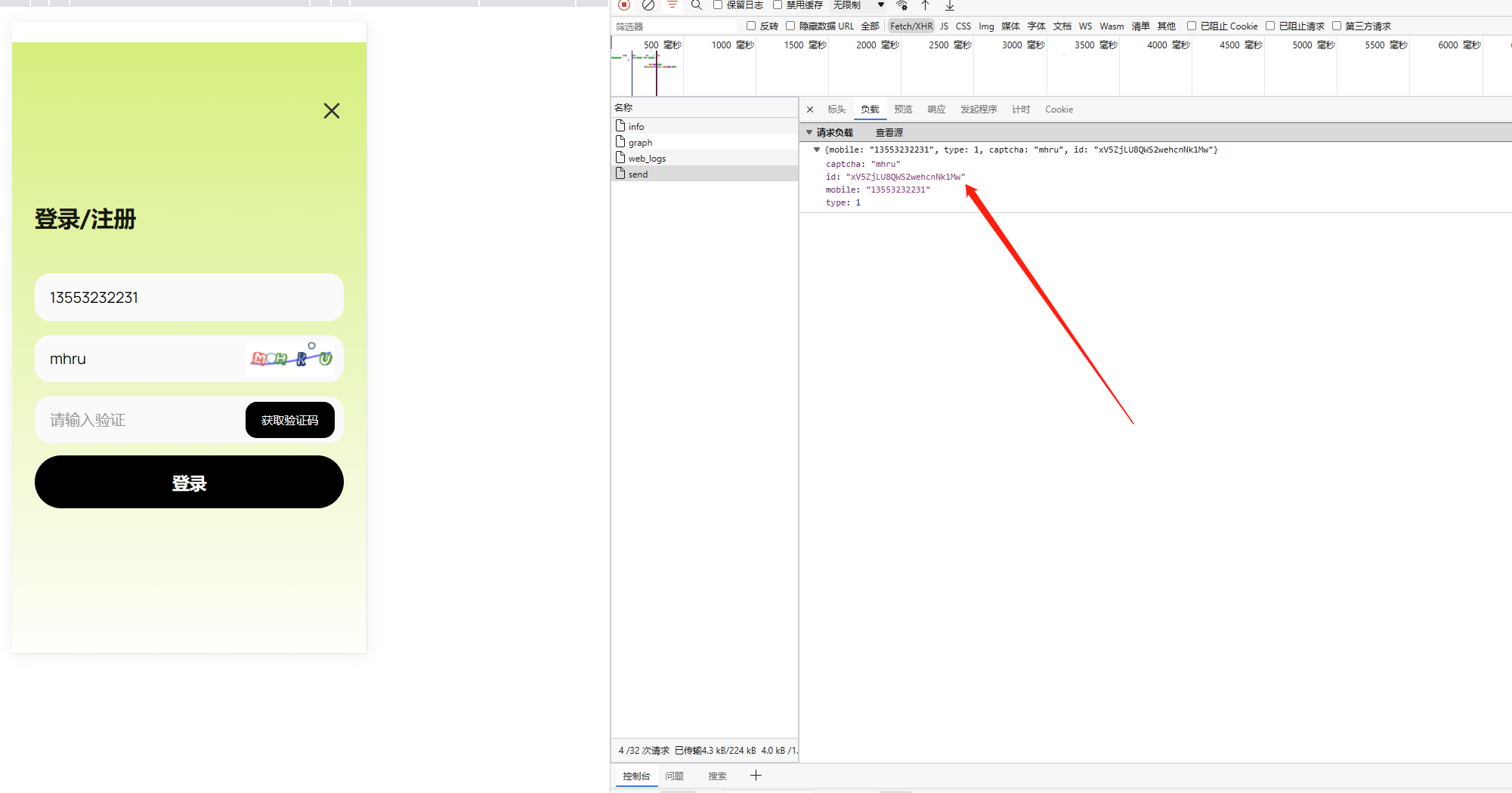The image size is (1512, 793).
Task: Switch to the 响应 tab
Action: click(936, 110)
